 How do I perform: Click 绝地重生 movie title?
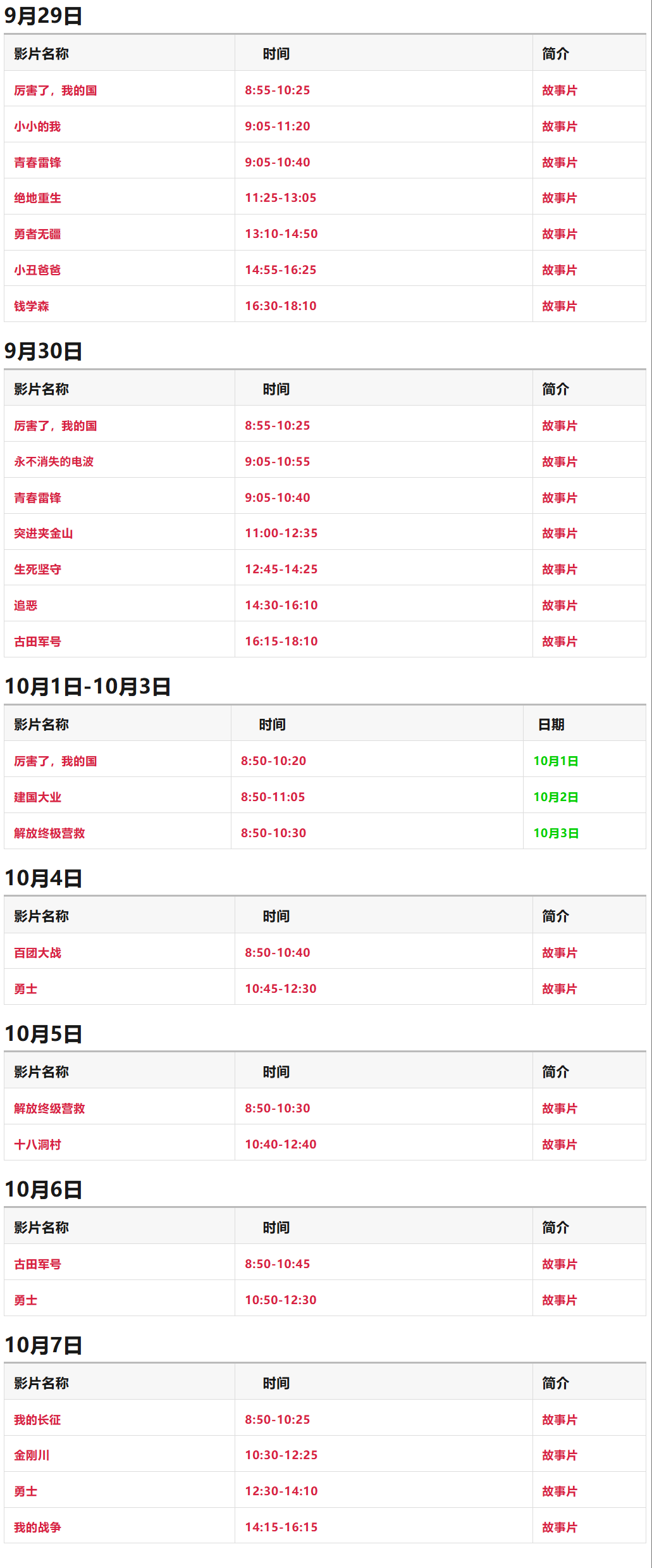coord(37,198)
